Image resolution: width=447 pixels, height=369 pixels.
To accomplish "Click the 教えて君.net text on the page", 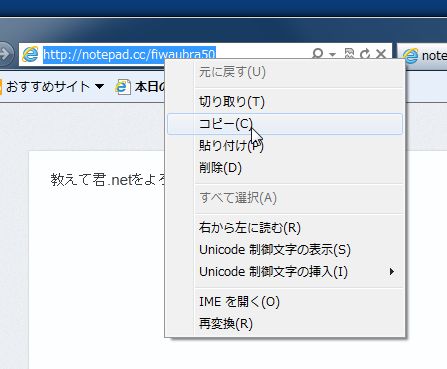I will (x=91, y=180).
